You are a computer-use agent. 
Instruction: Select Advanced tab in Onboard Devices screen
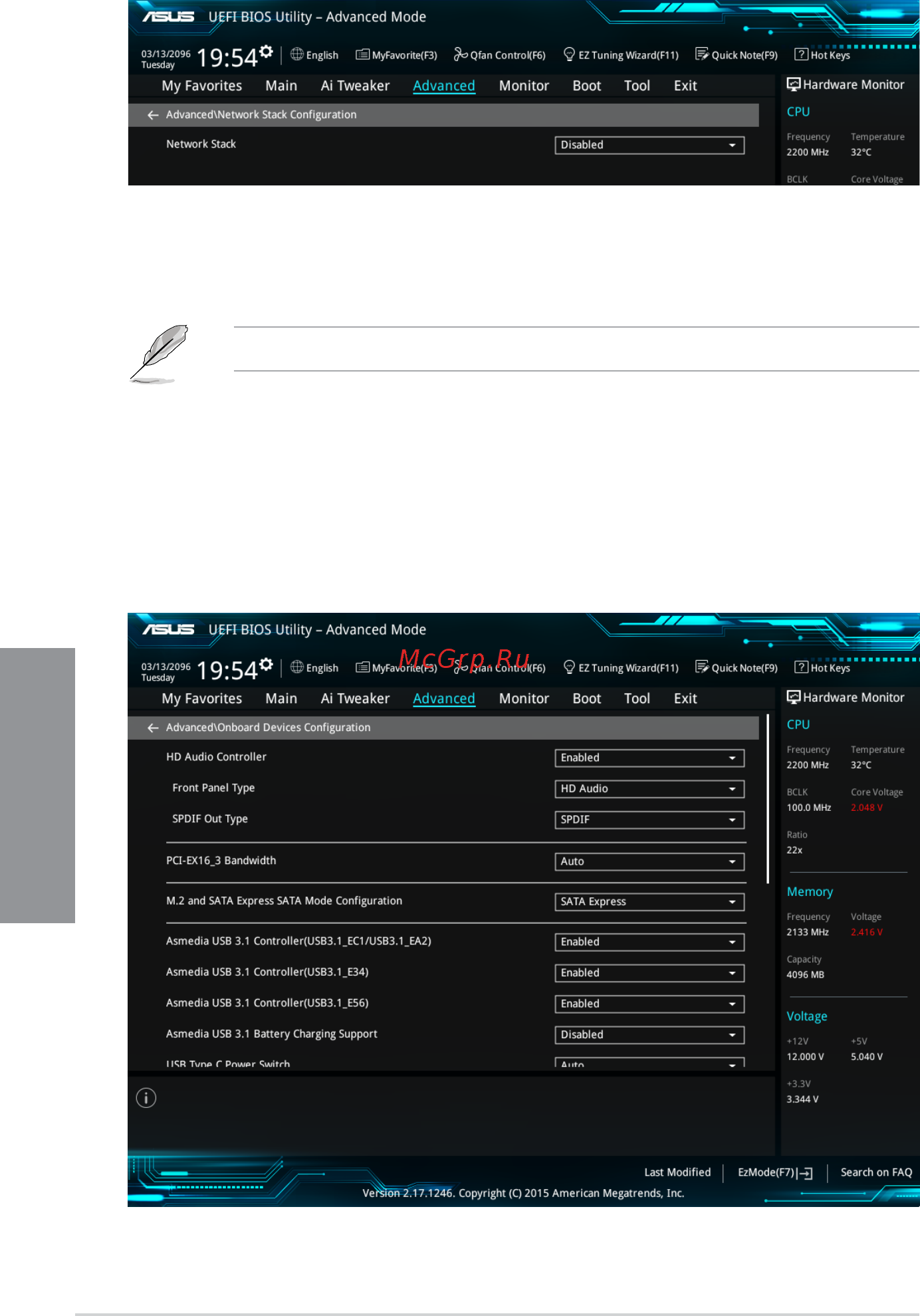point(444,699)
